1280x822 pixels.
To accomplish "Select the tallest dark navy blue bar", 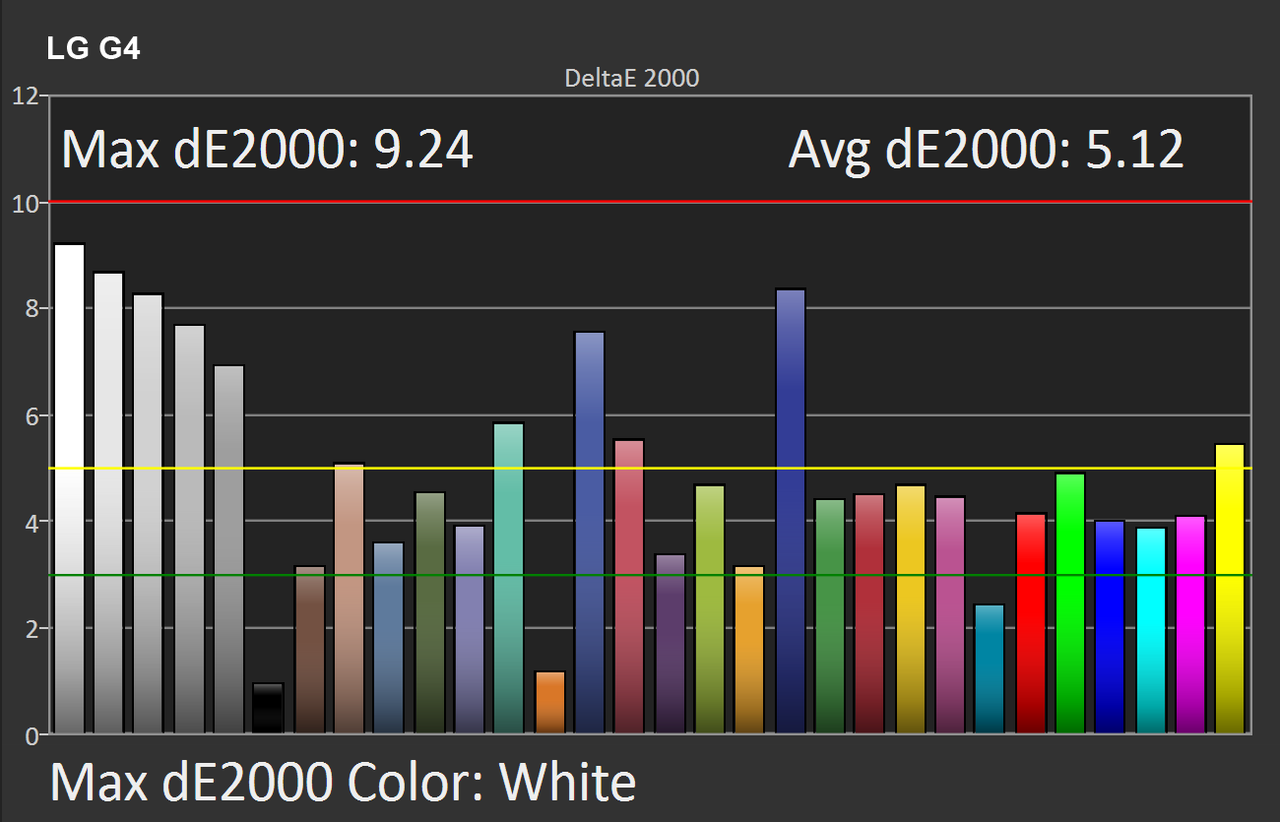I will point(790,512).
